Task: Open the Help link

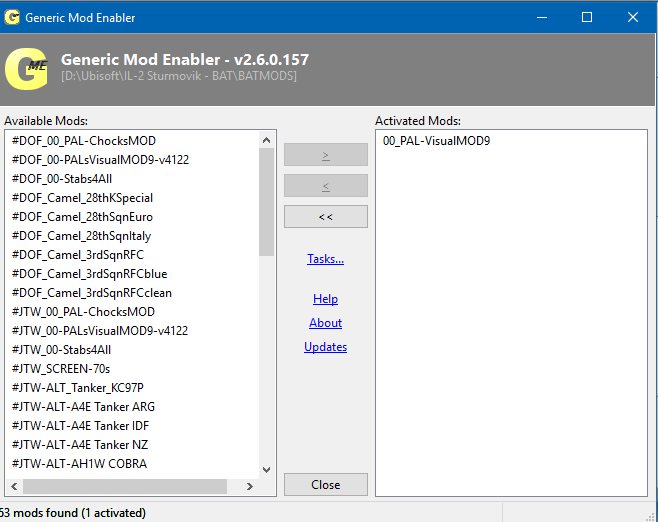Action: pos(325,299)
